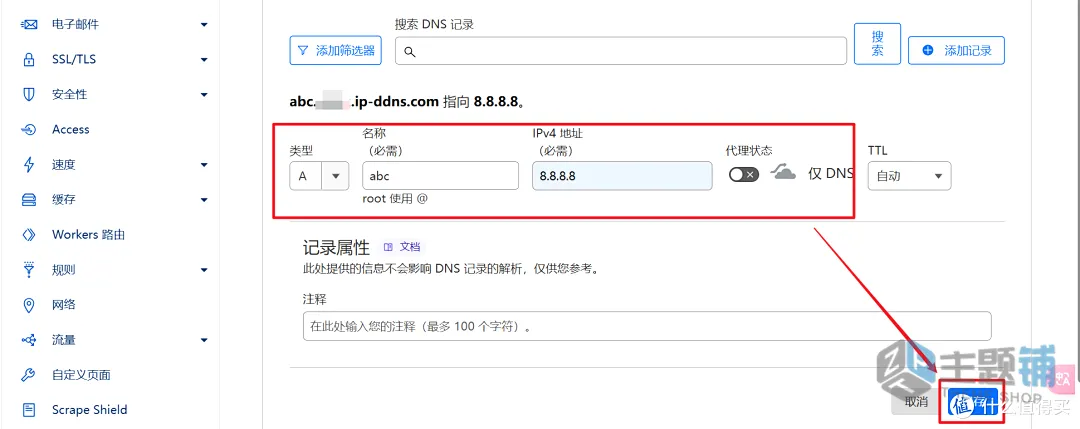Expand the 缓存 menu arrow
1080x429 pixels.
204,200
